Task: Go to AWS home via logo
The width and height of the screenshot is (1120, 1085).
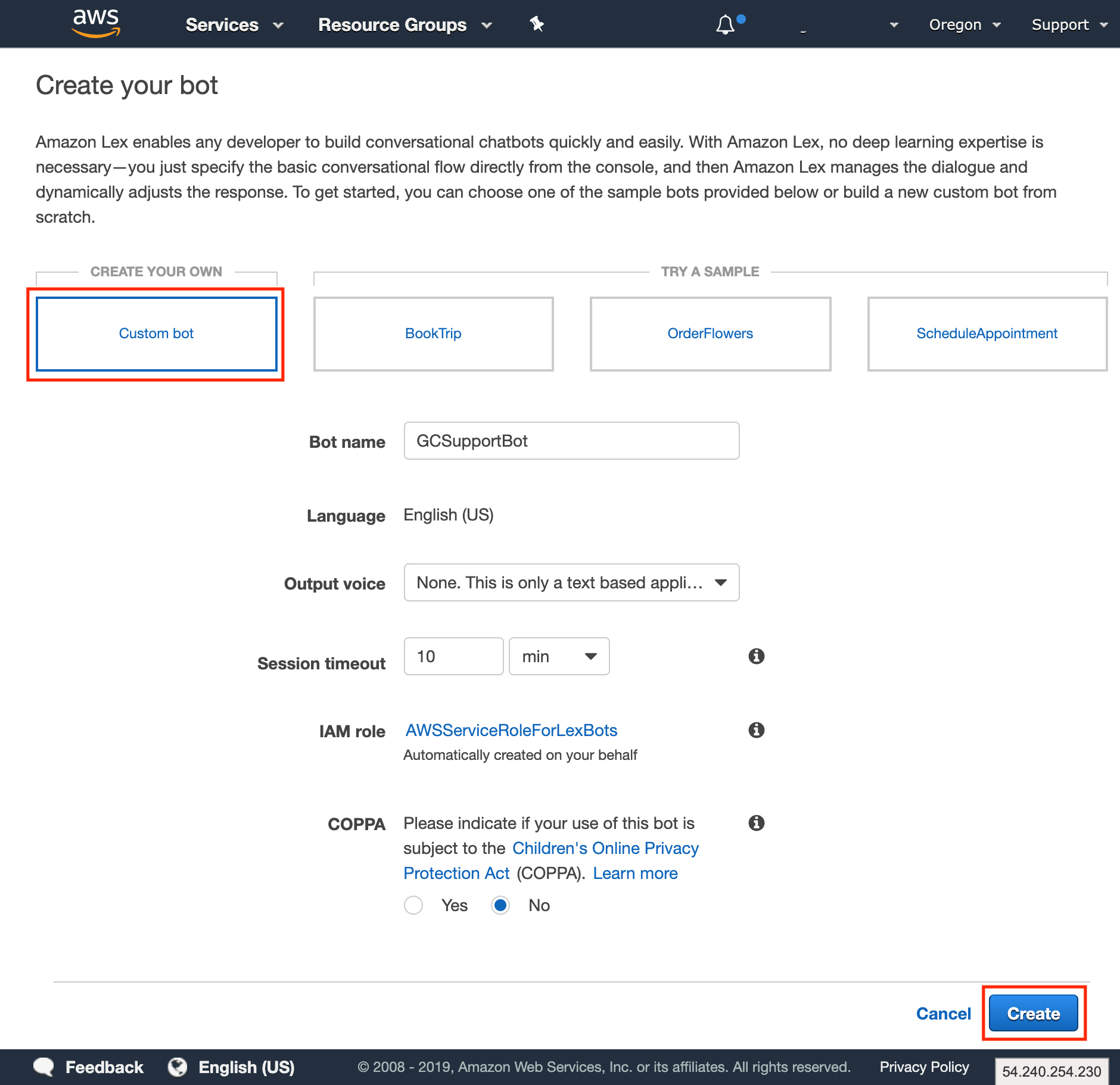Action: click(96, 24)
